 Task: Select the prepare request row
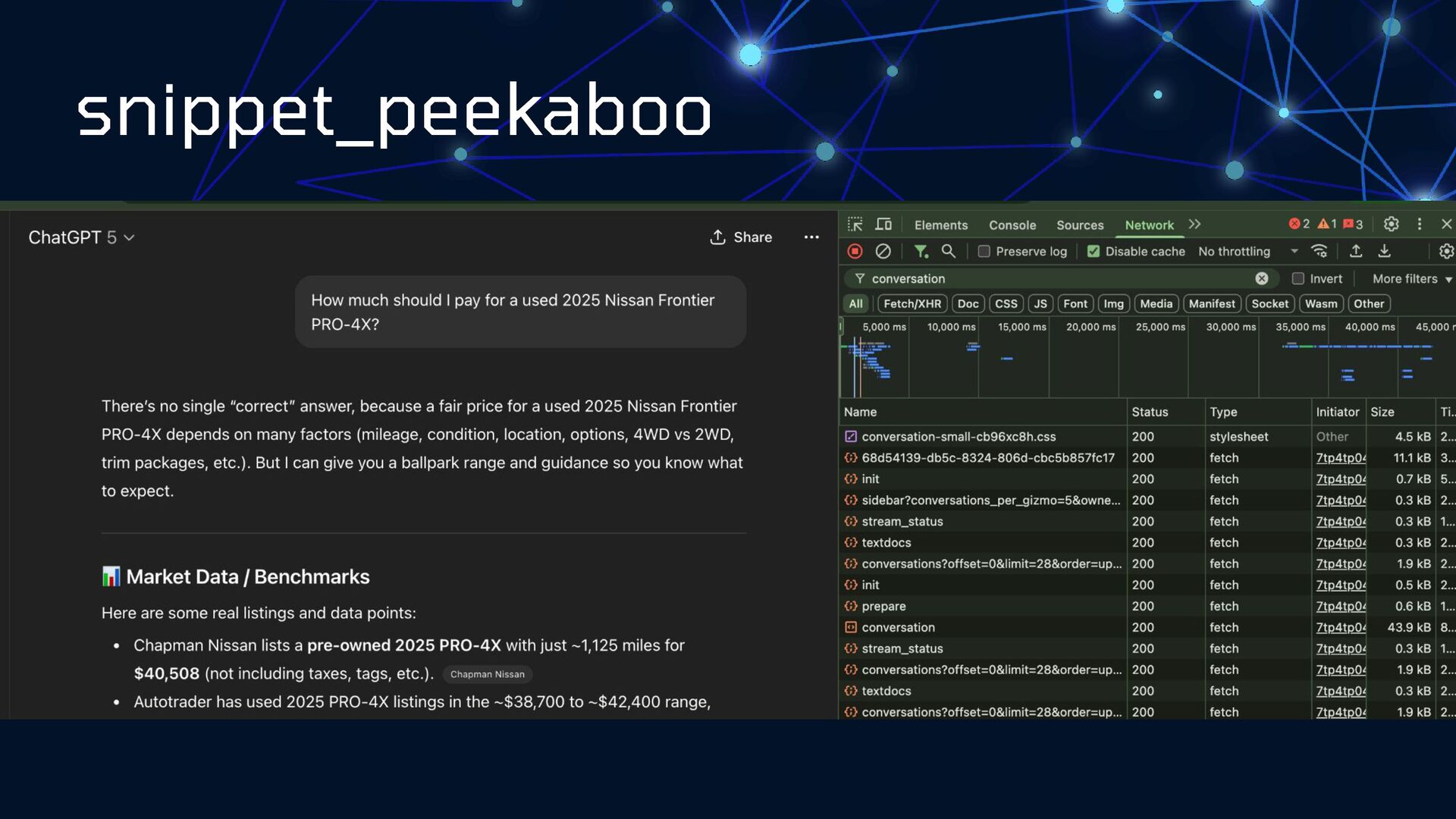[1147, 606]
